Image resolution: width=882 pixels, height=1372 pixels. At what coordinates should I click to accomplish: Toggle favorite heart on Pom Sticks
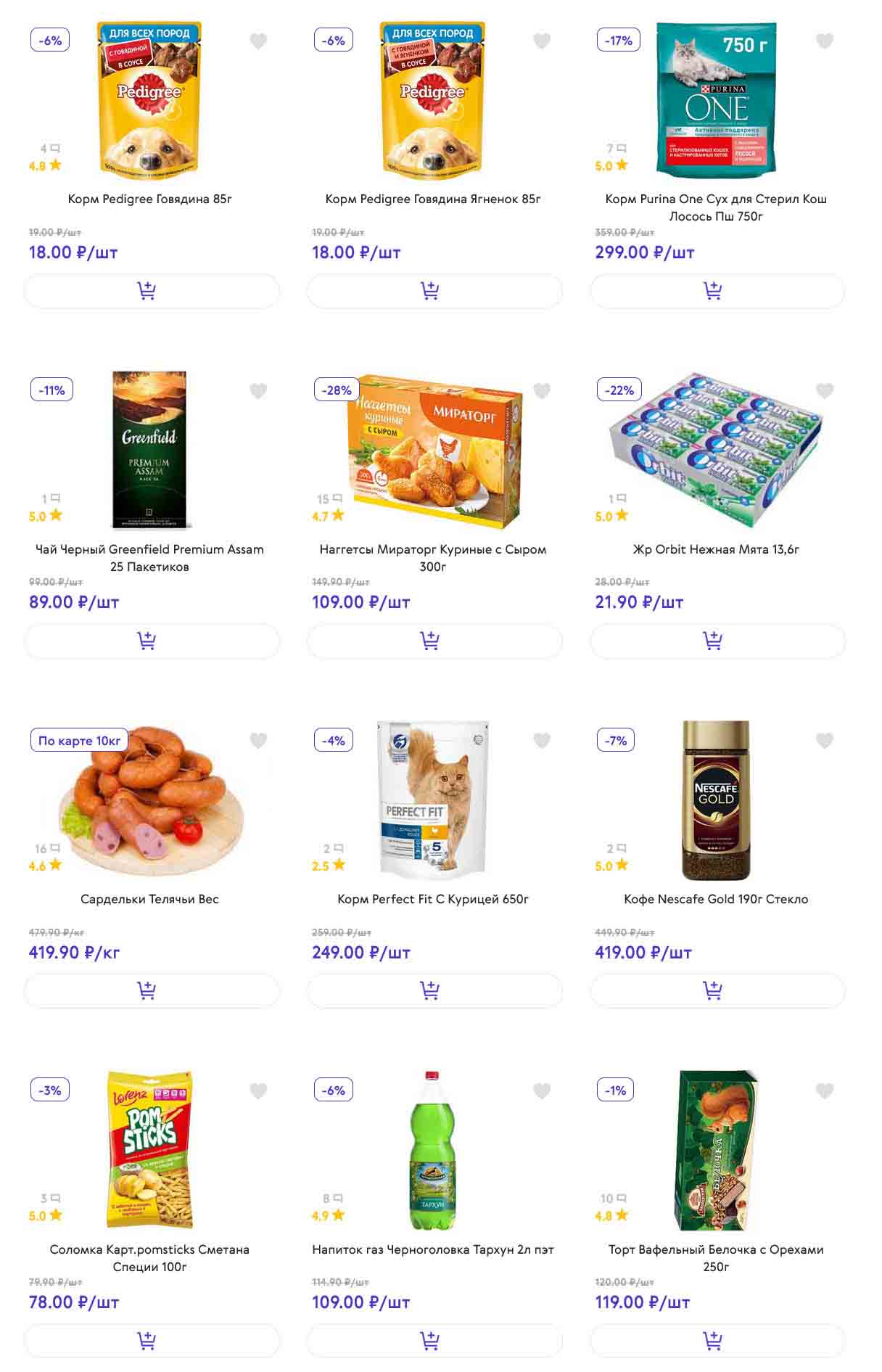click(x=258, y=1090)
